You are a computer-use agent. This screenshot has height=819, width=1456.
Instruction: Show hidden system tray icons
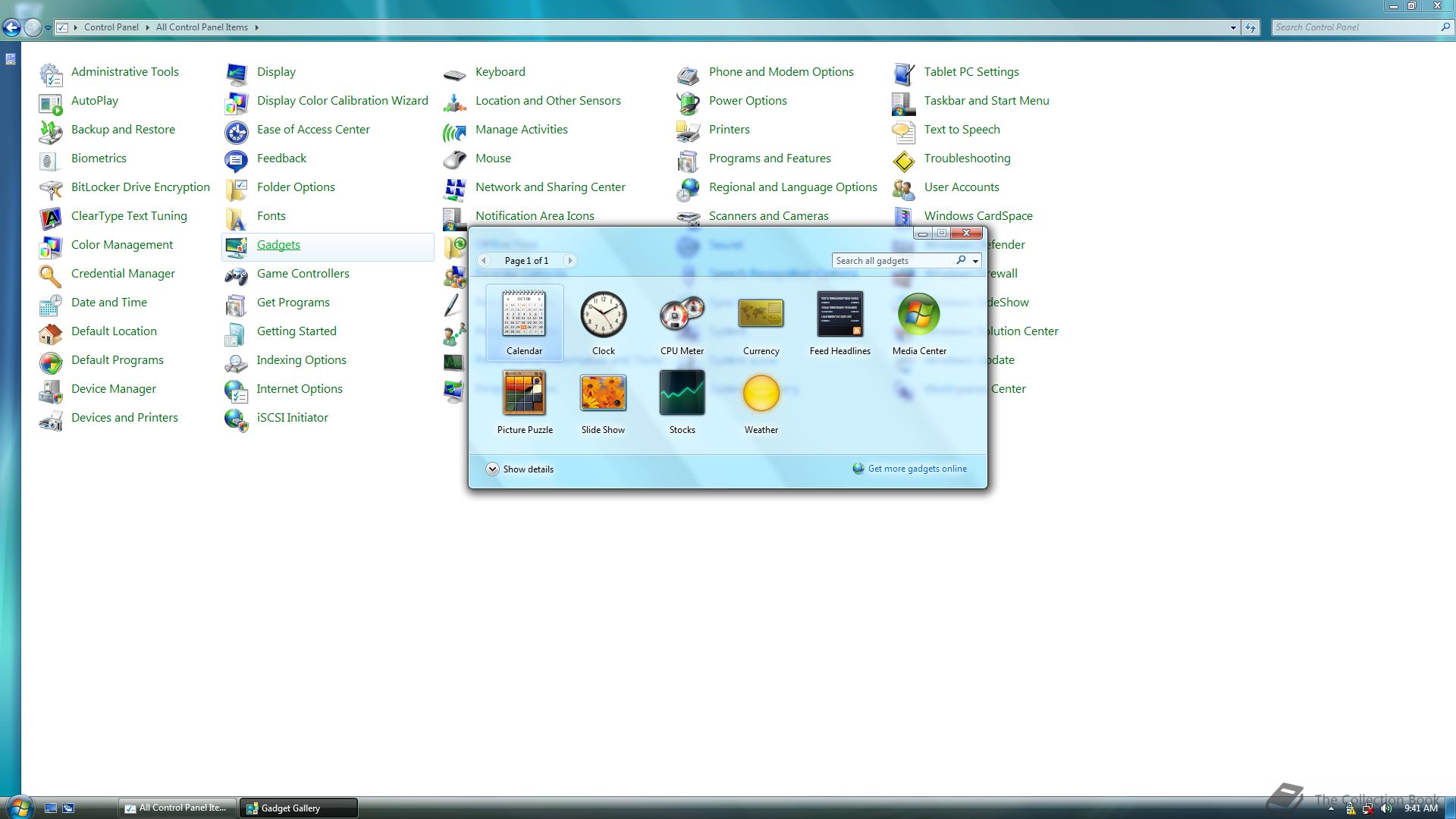click(1331, 809)
